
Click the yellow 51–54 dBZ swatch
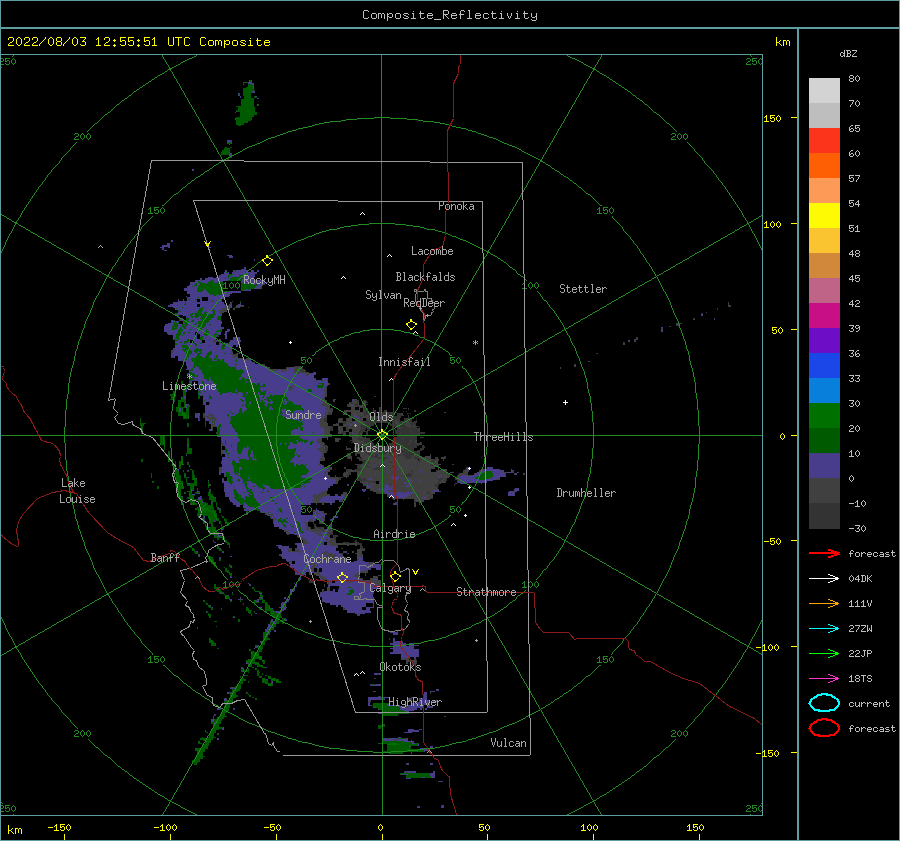[824, 215]
